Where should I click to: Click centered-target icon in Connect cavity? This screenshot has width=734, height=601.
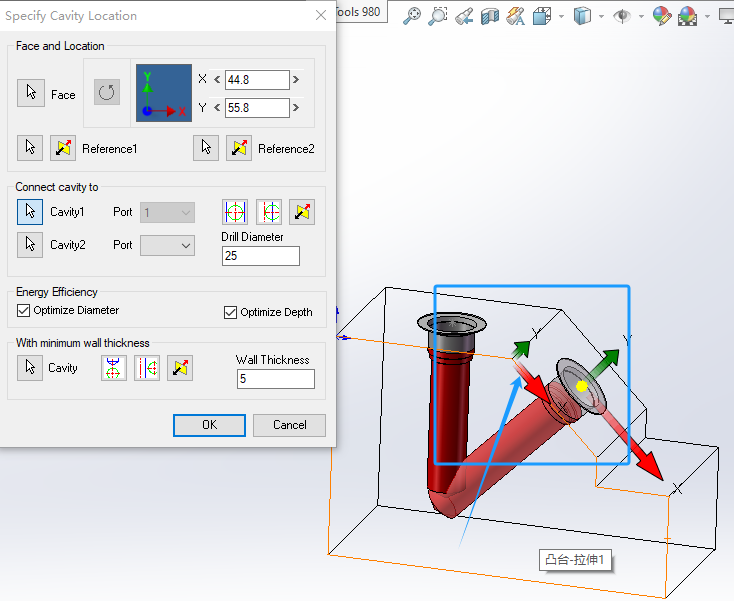235,212
